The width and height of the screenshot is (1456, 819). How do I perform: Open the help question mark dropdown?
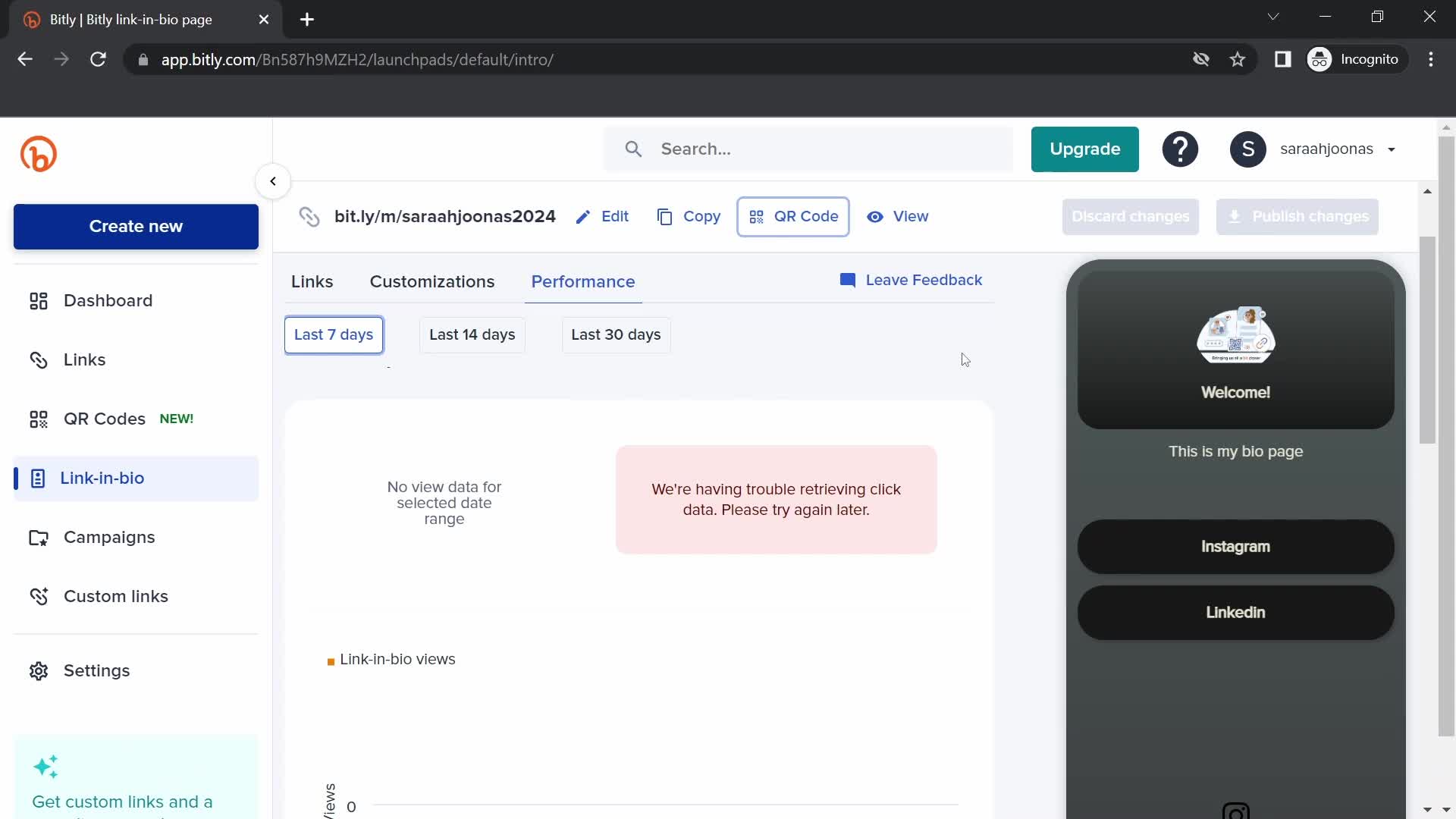point(1181,149)
